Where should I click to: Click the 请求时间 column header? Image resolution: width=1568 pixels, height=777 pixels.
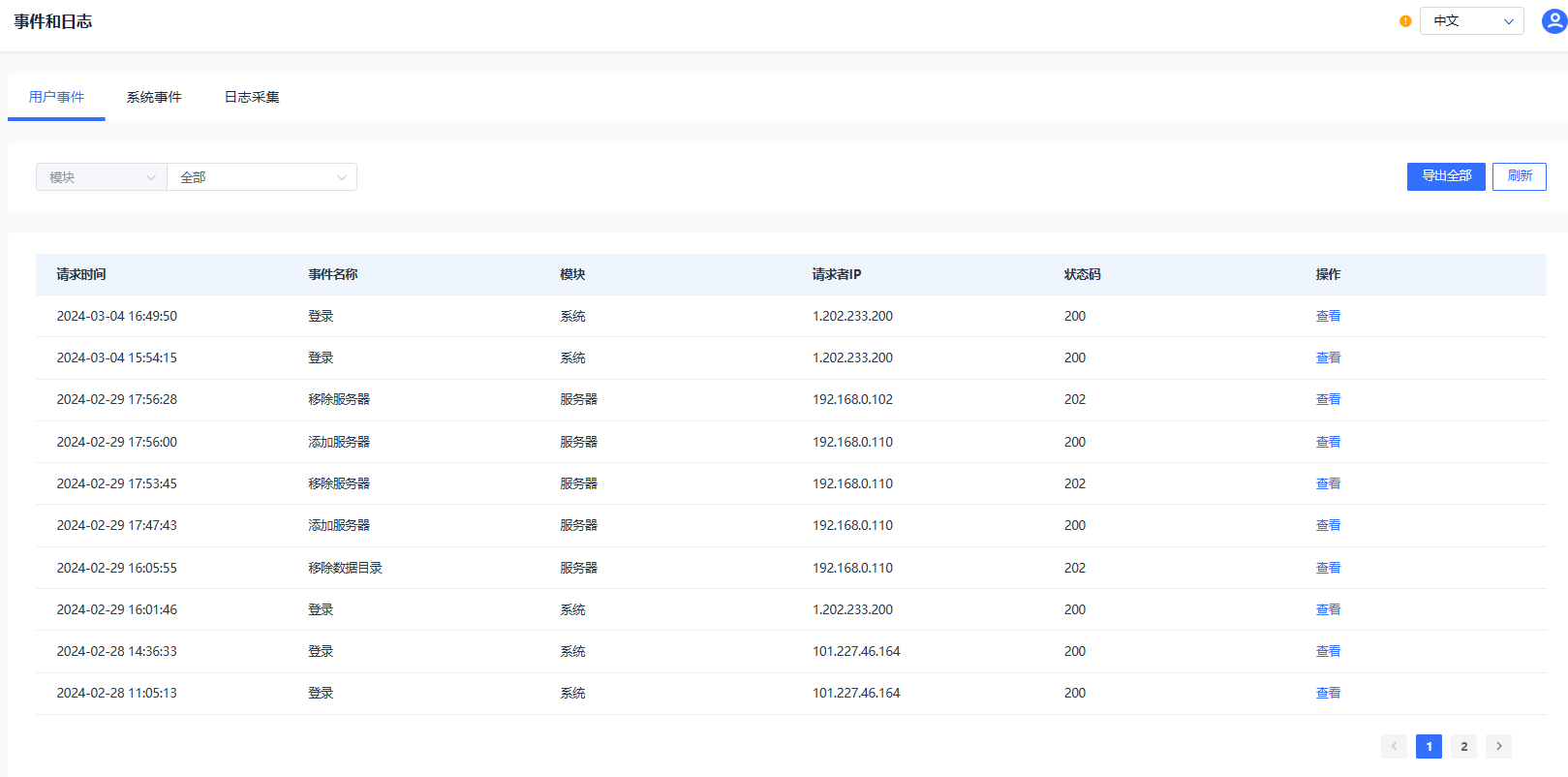click(81, 274)
